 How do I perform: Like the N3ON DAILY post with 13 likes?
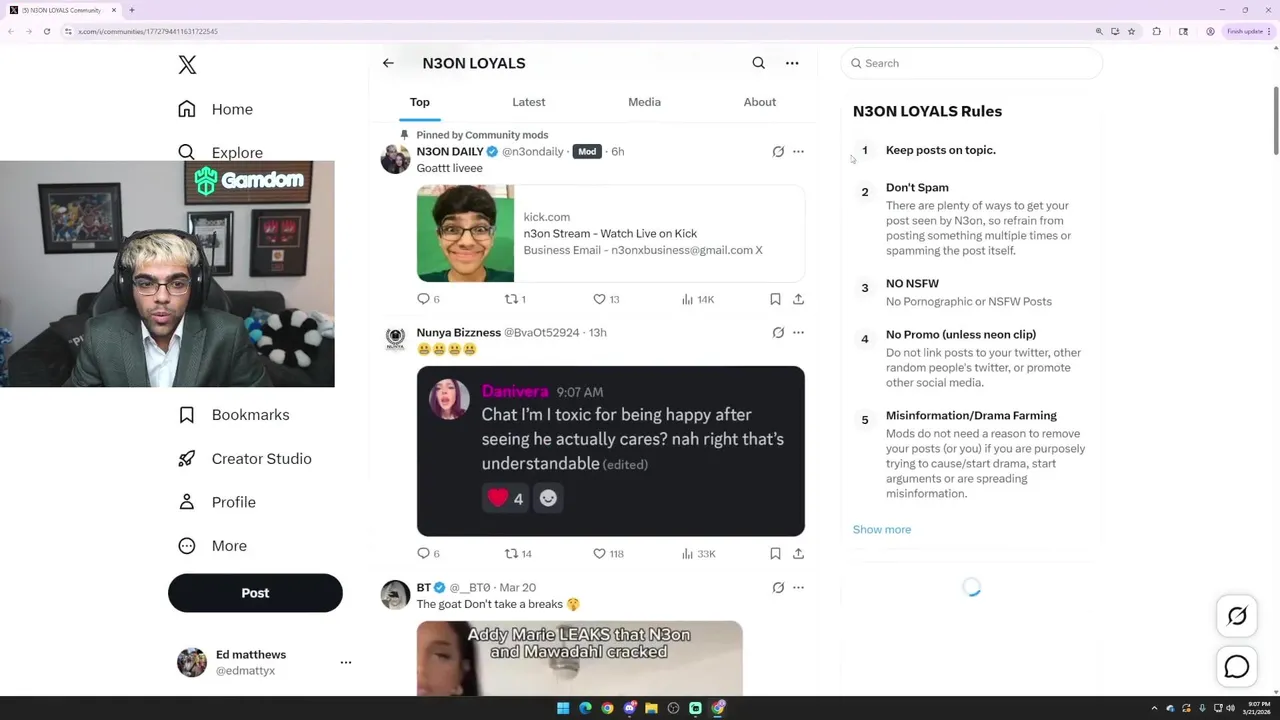[606, 299]
